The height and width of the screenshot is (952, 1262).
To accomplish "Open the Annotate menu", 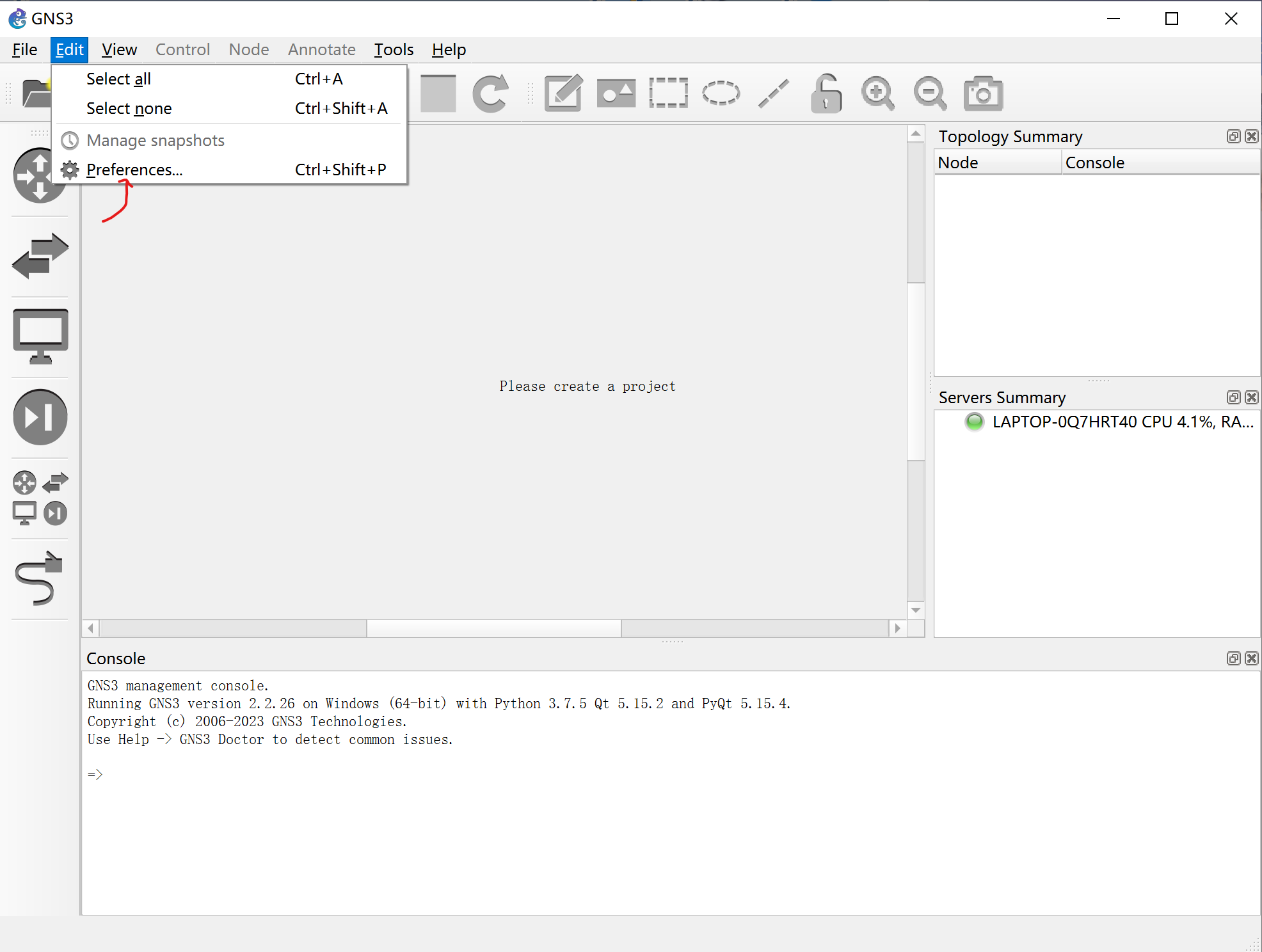I will [321, 49].
